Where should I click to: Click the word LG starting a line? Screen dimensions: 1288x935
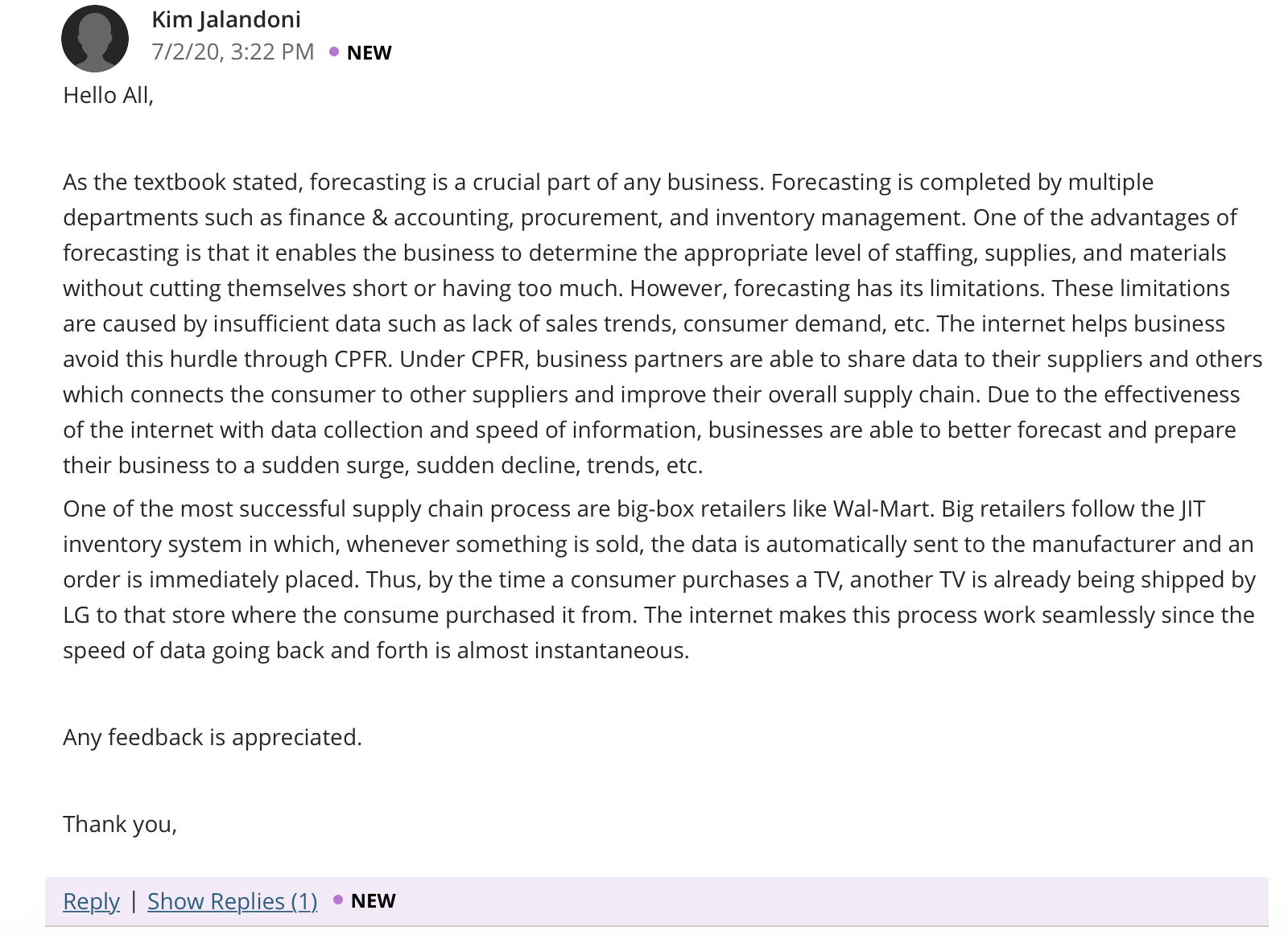(76, 615)
